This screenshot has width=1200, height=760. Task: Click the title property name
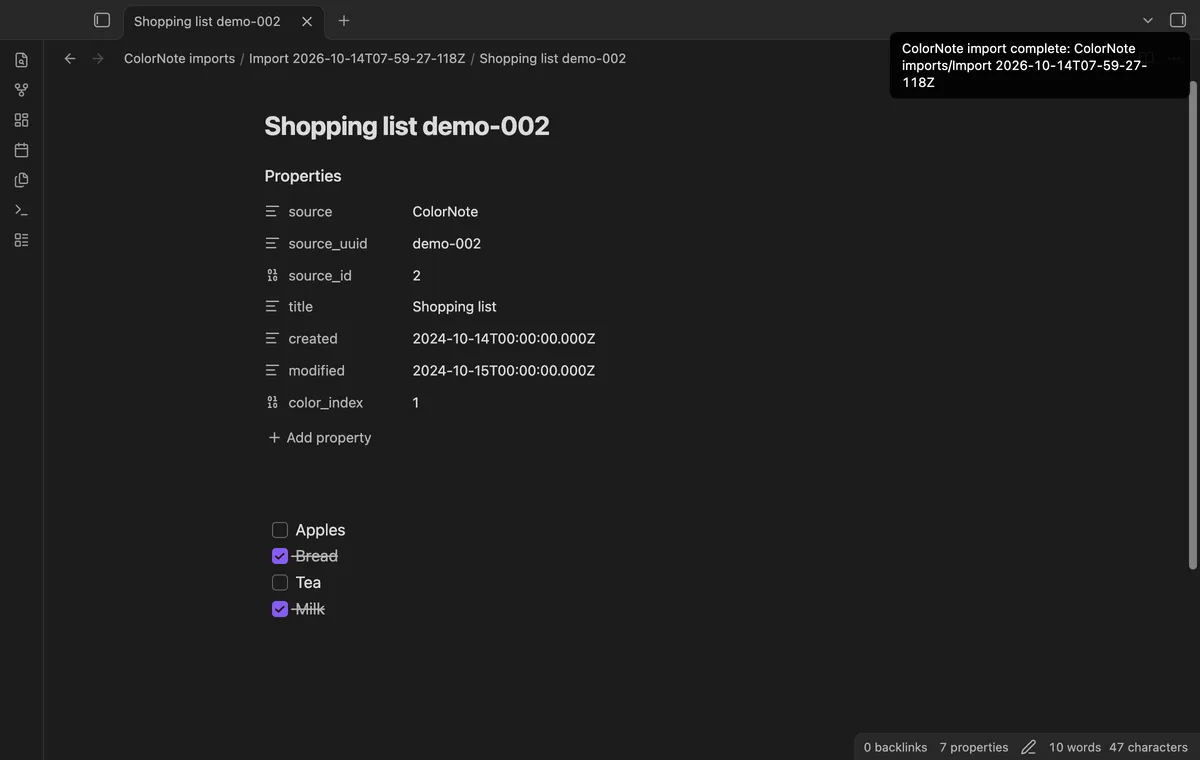[300, 307]
